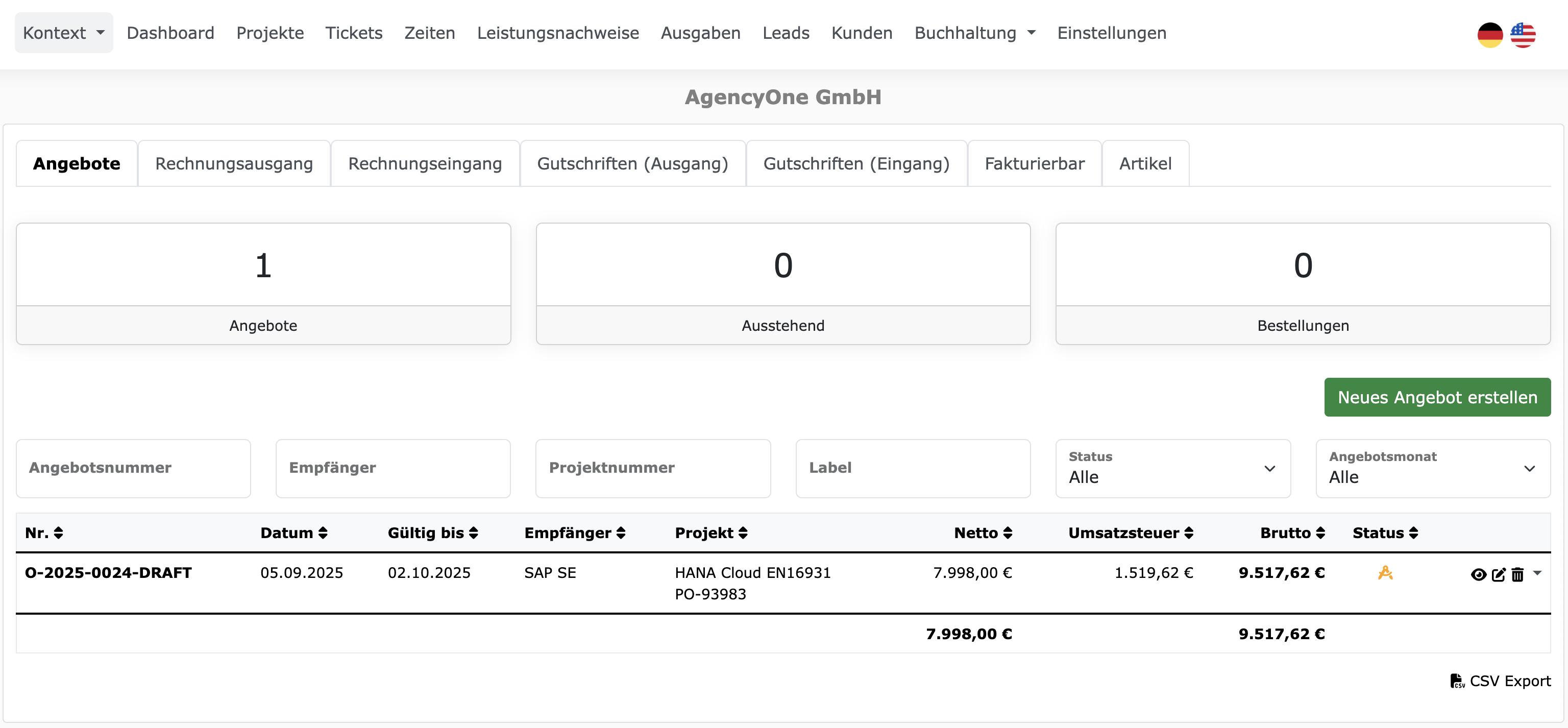Click the CSV file icon next to Export
The width and height of the screenshot is (1568, 728).
(1457, 681)
